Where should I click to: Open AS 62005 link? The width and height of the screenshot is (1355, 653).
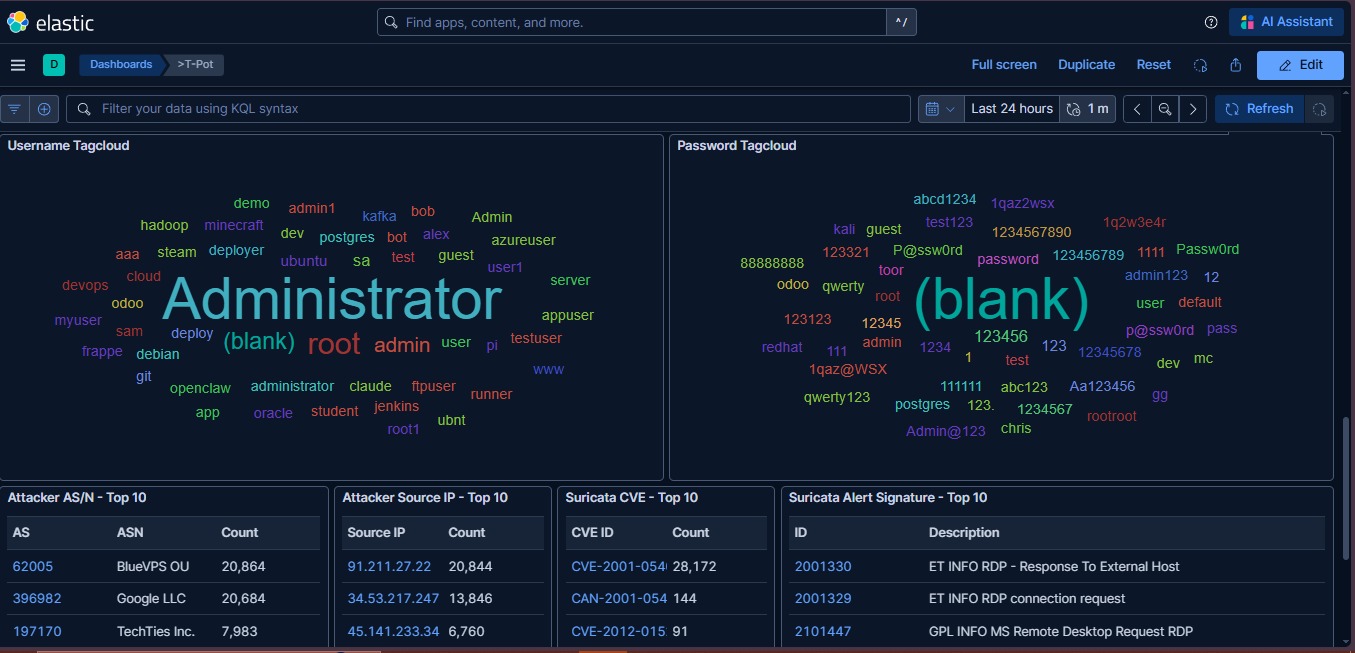33,567
